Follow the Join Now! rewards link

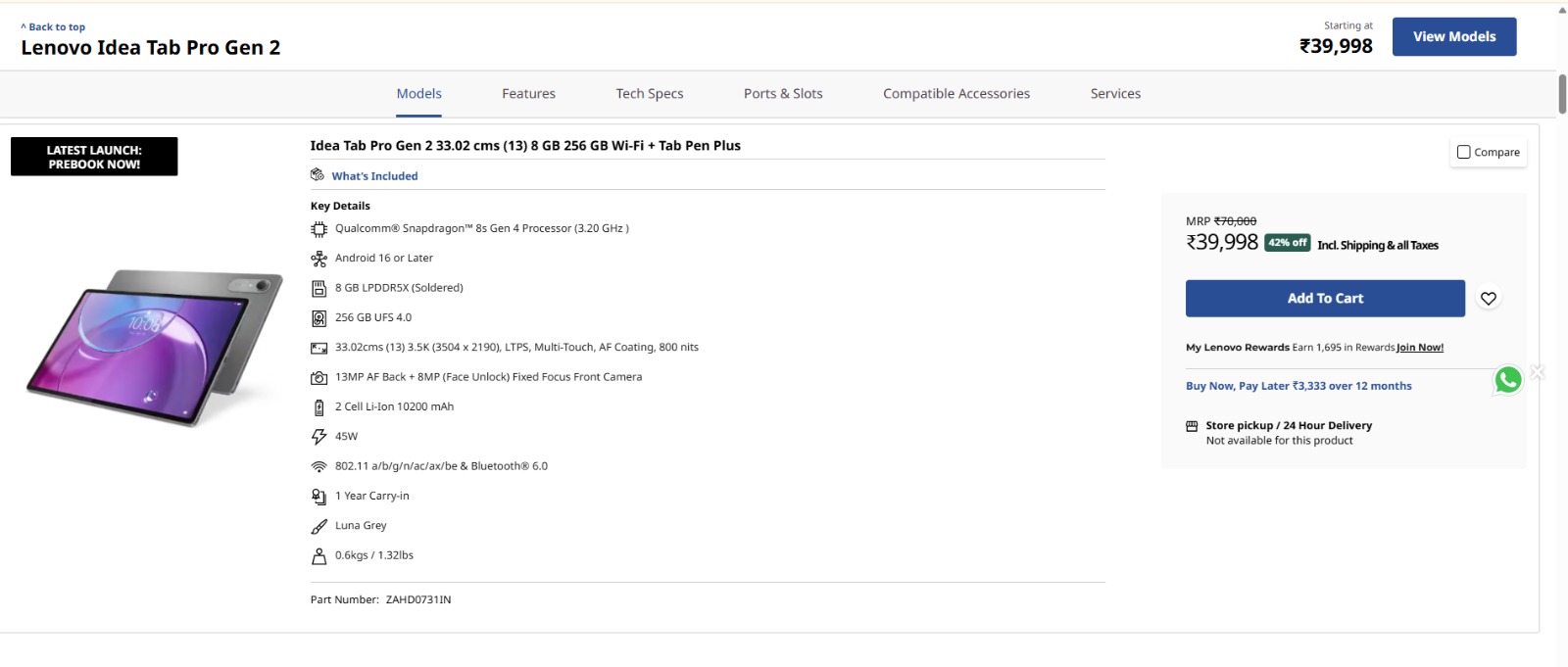coord(1419,348)
